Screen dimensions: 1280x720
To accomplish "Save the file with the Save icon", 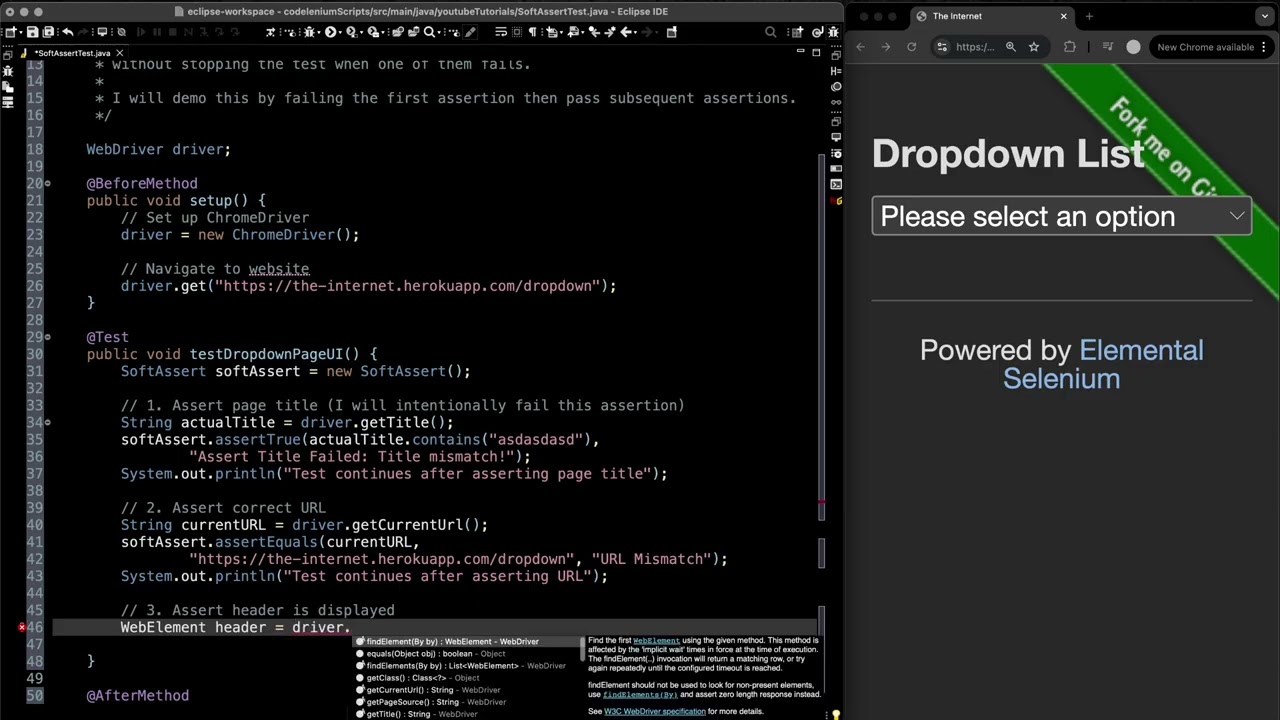I will pos(33,32).
